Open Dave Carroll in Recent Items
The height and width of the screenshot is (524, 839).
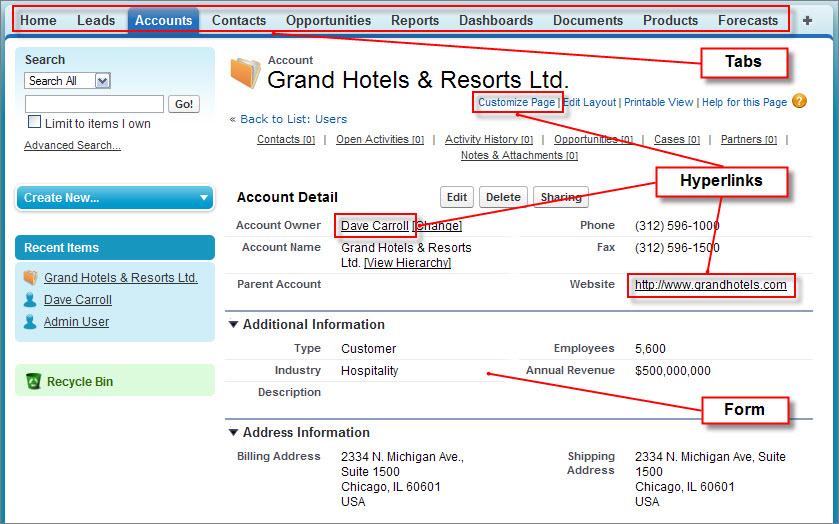point(78,300)
